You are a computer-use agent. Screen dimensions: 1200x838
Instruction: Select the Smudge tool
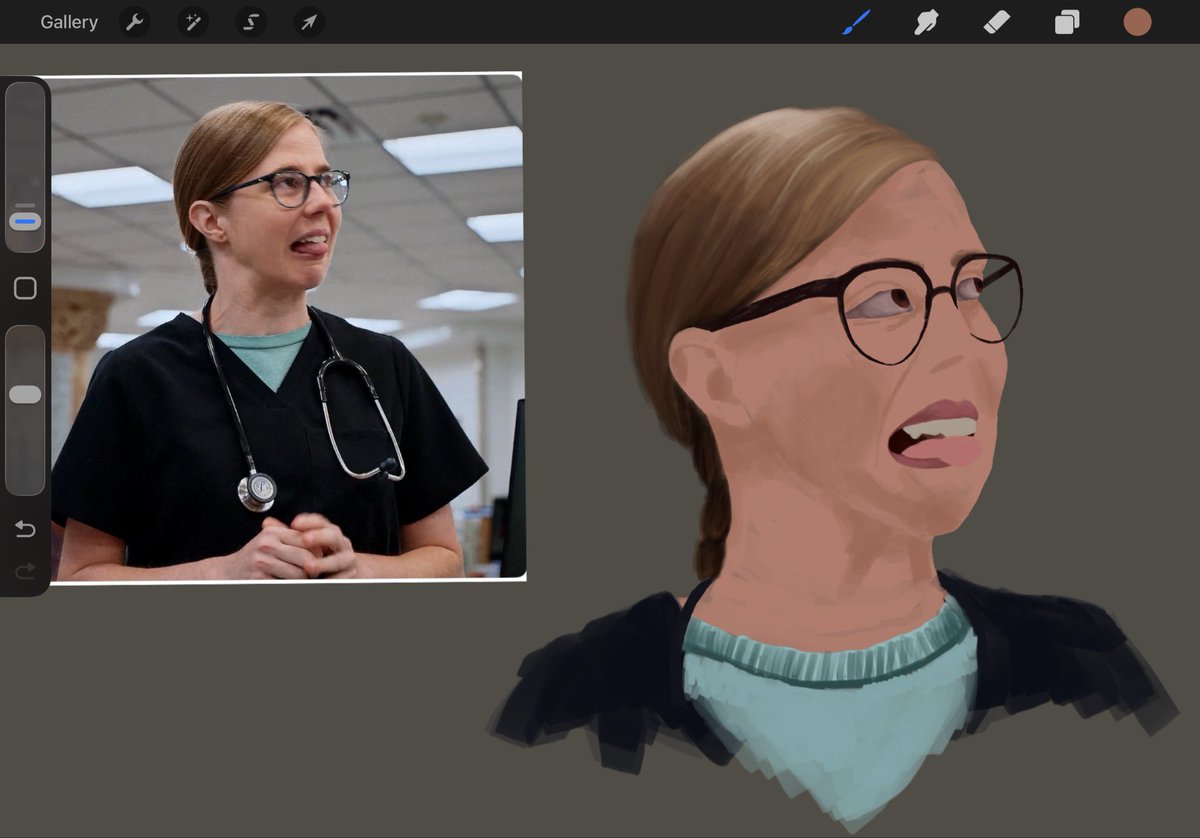(926, 22)
